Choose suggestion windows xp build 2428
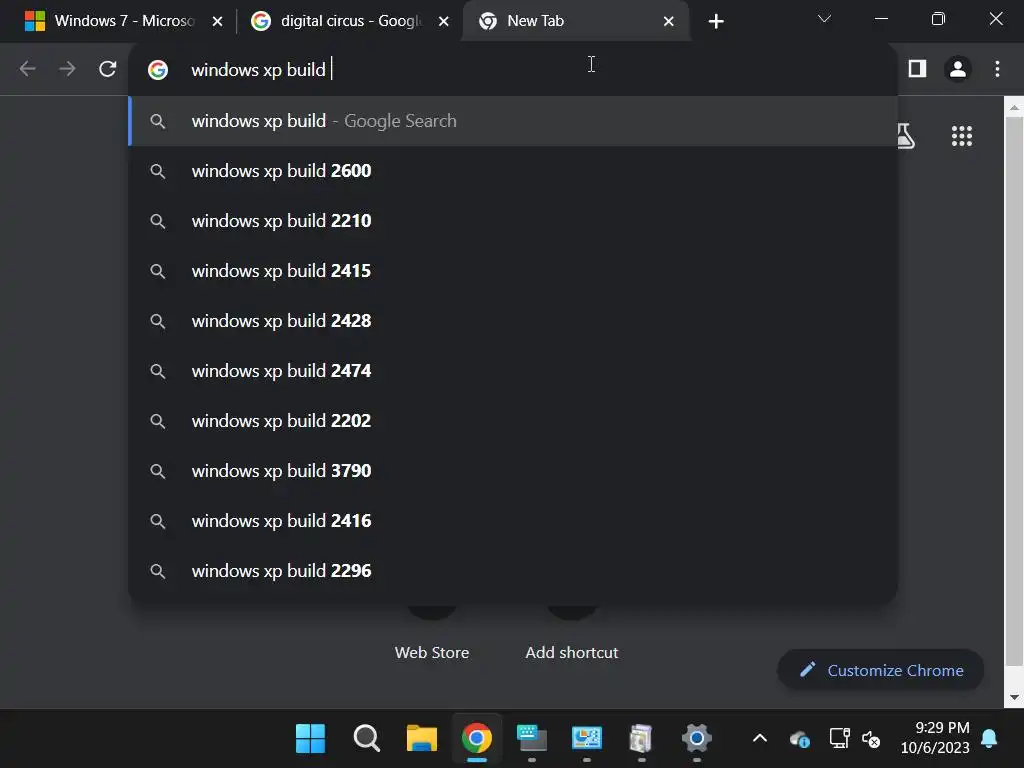This screenshot has height=768, width=1024. (x=513, y=321)
